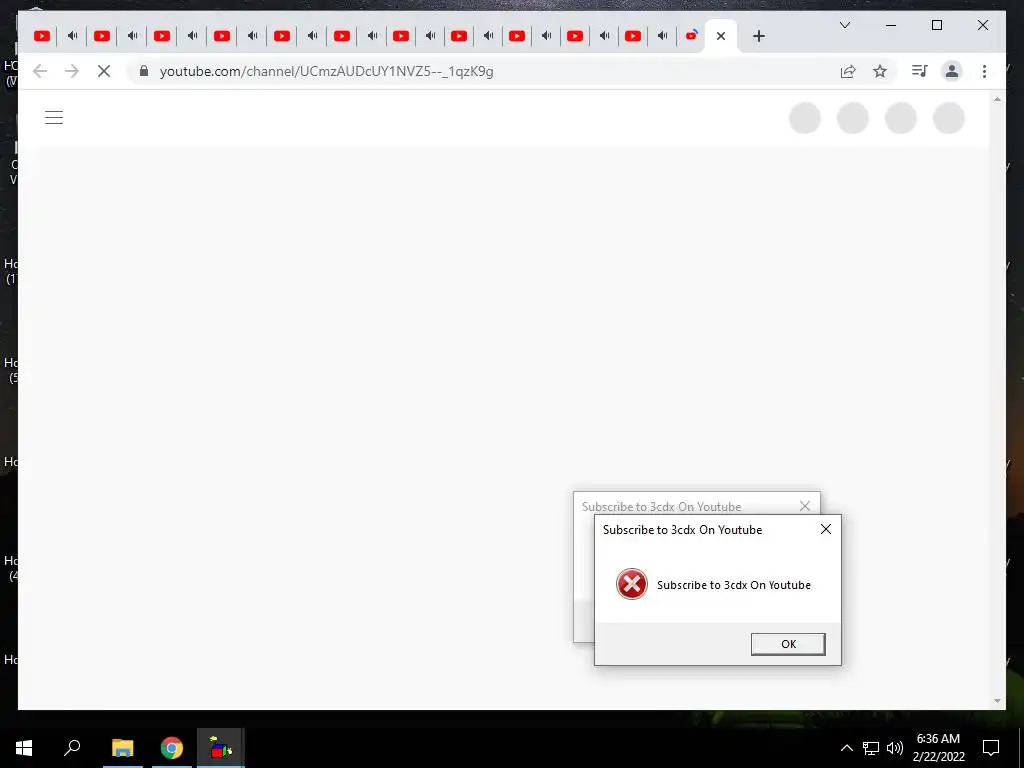The height and width of the screenshot is (768, 1024).
Task: Click the red error icon in the dialog
Action: [x=632, y=584]
